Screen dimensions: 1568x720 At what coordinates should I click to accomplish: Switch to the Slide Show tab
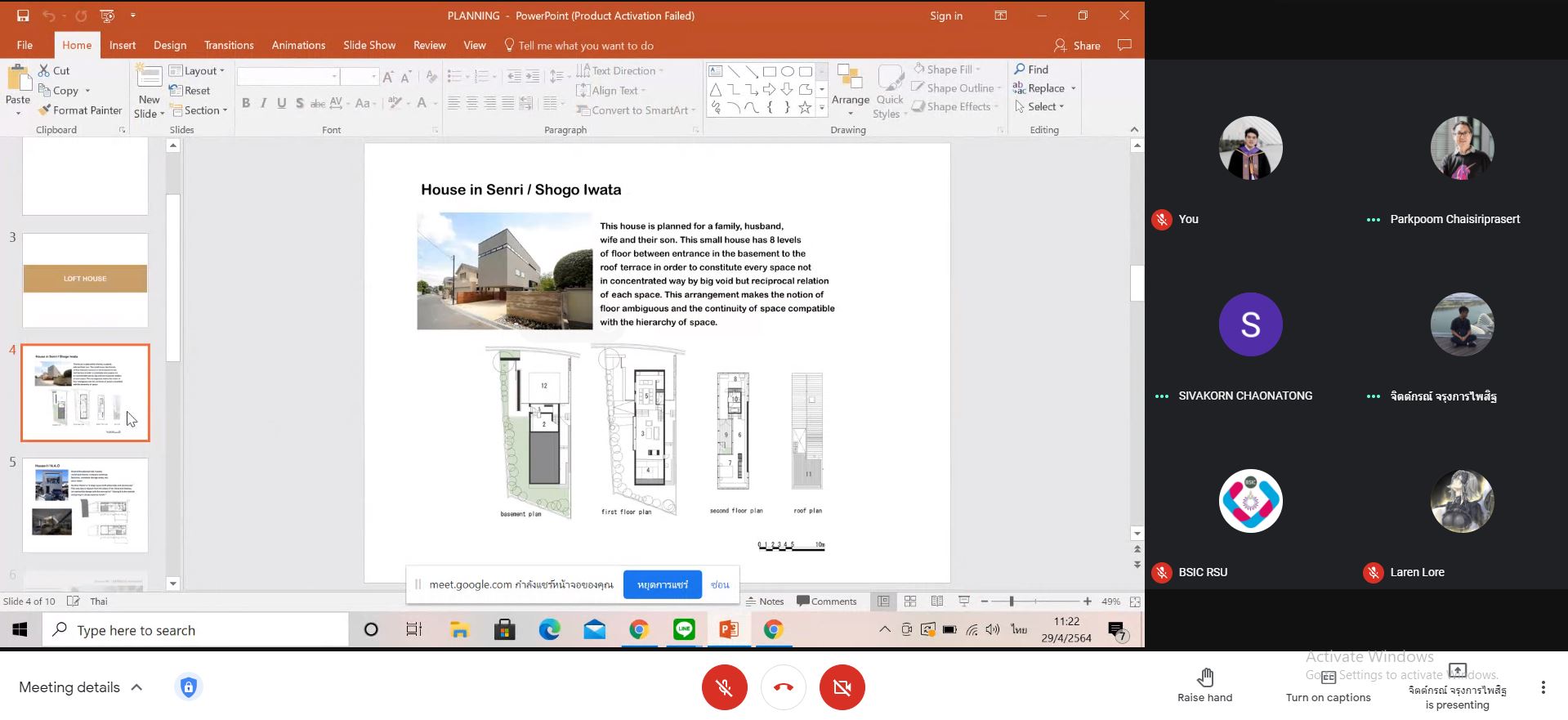click(369, 45)
